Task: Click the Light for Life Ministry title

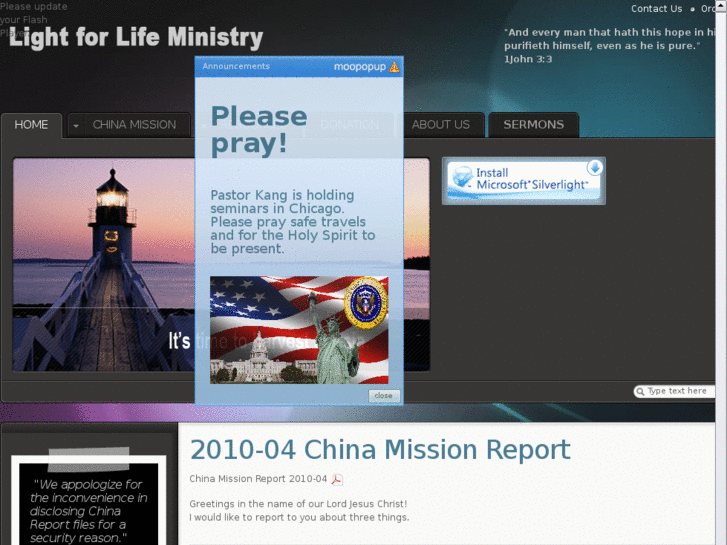Action: click(136, 37)
